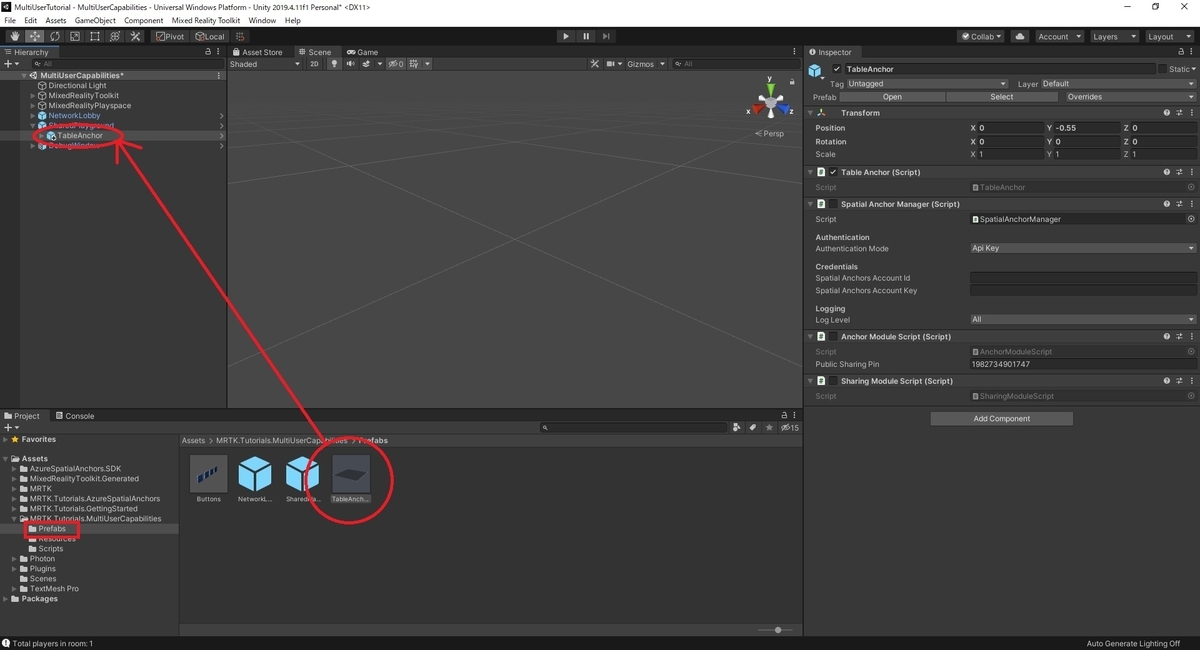Open NetworkLobby prefab via right chevron

point(221,115)
